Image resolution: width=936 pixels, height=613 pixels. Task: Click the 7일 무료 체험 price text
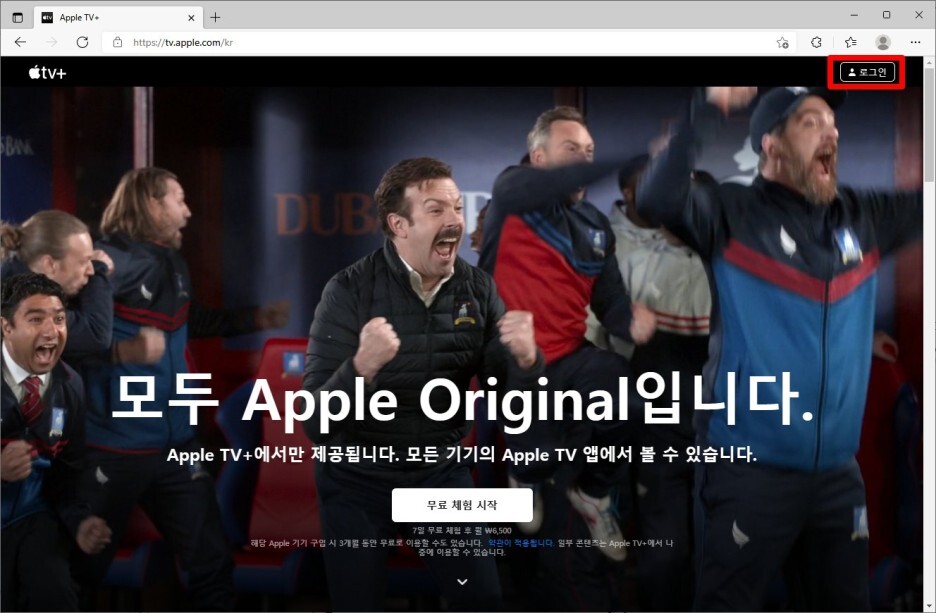462,530
